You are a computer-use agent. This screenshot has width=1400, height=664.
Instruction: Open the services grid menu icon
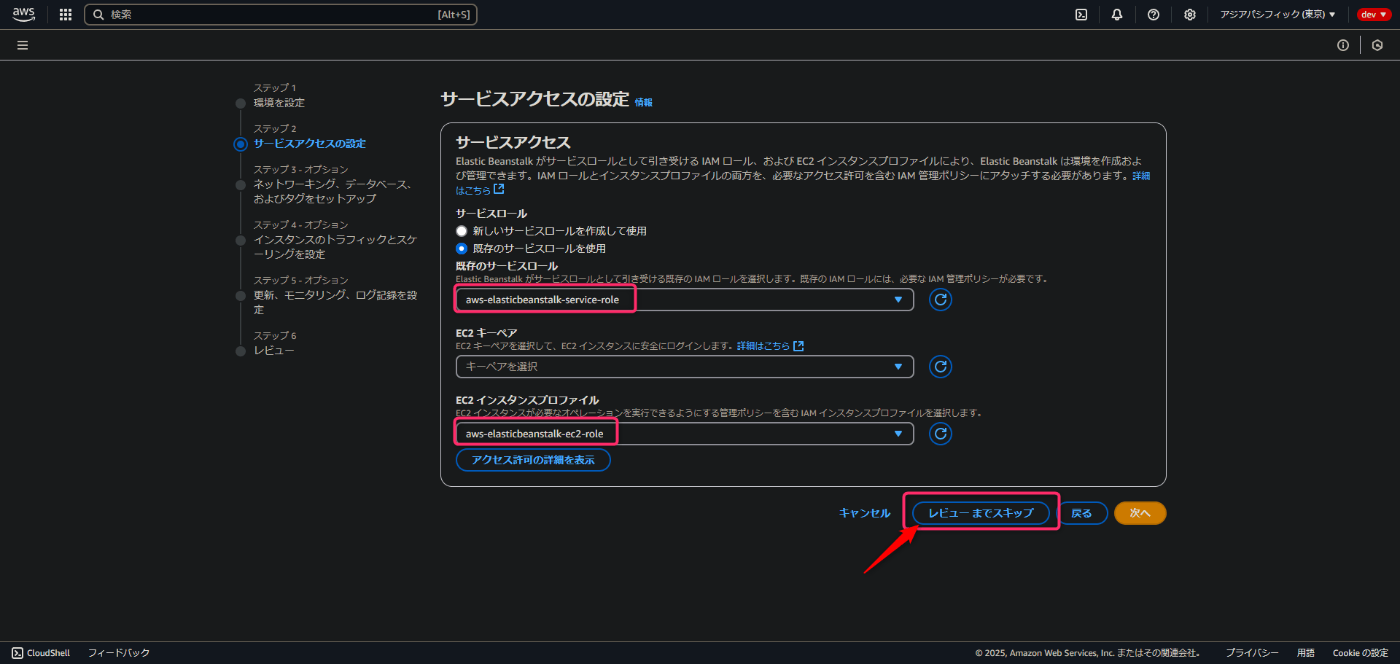65,14
